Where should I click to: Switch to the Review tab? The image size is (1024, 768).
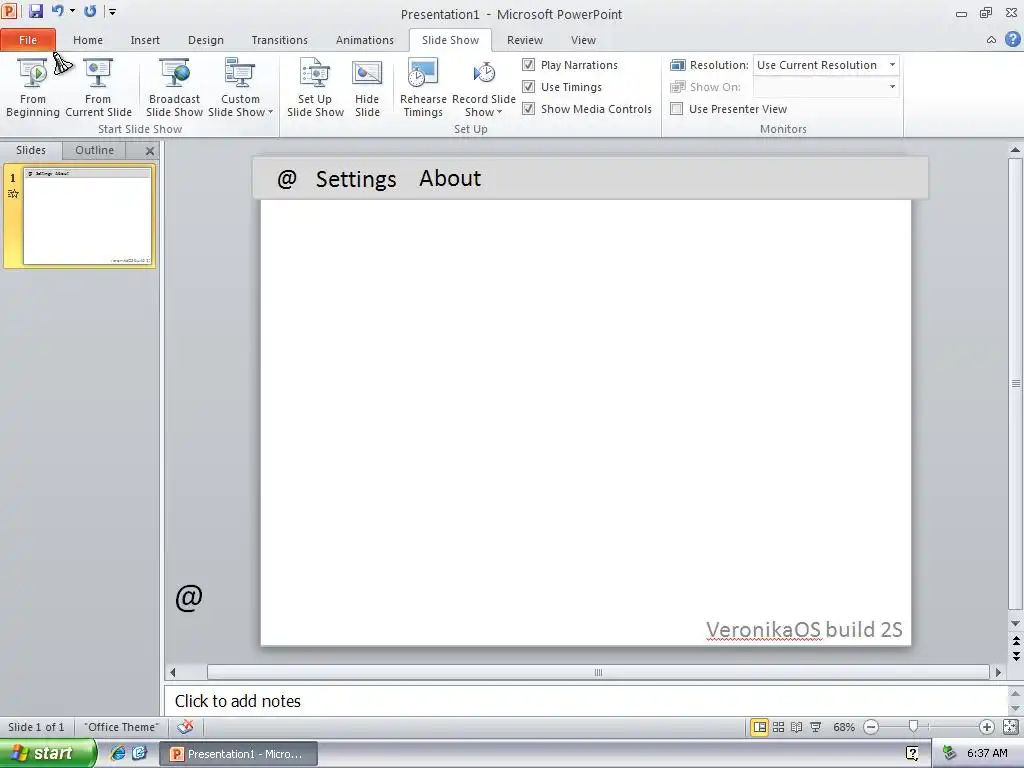[524, 40]
